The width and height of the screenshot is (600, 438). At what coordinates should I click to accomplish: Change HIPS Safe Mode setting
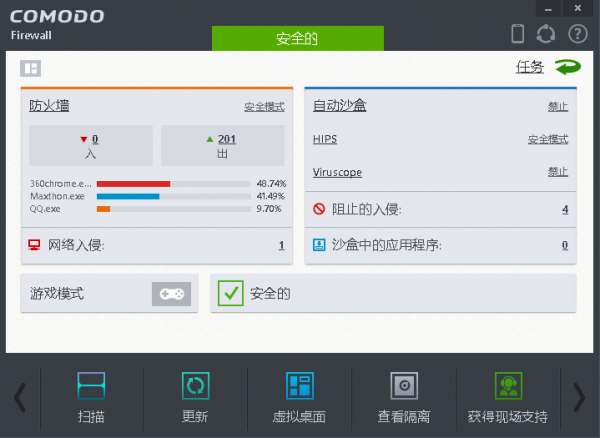coord(548,139)
